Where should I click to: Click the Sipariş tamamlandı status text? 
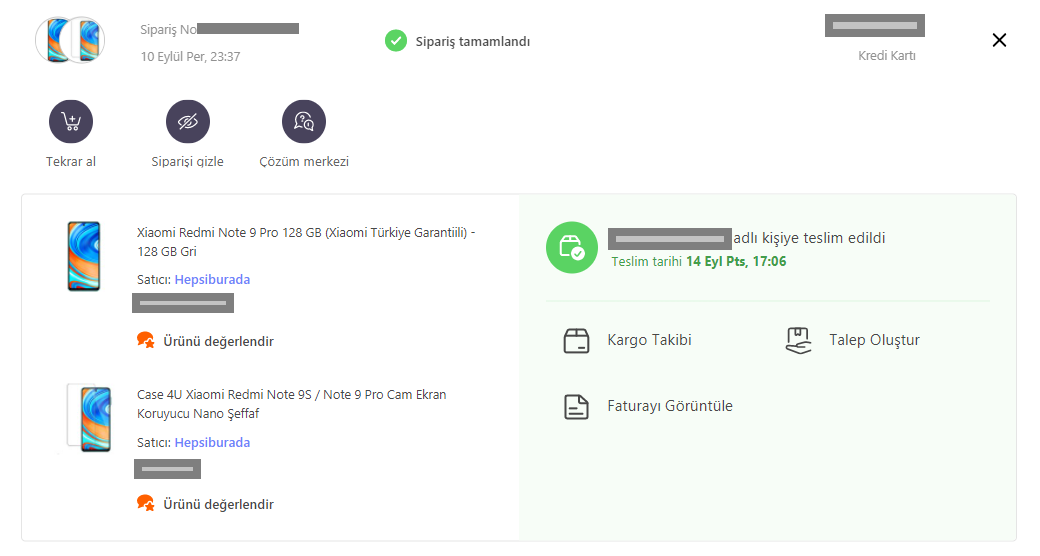click(473, 42)
